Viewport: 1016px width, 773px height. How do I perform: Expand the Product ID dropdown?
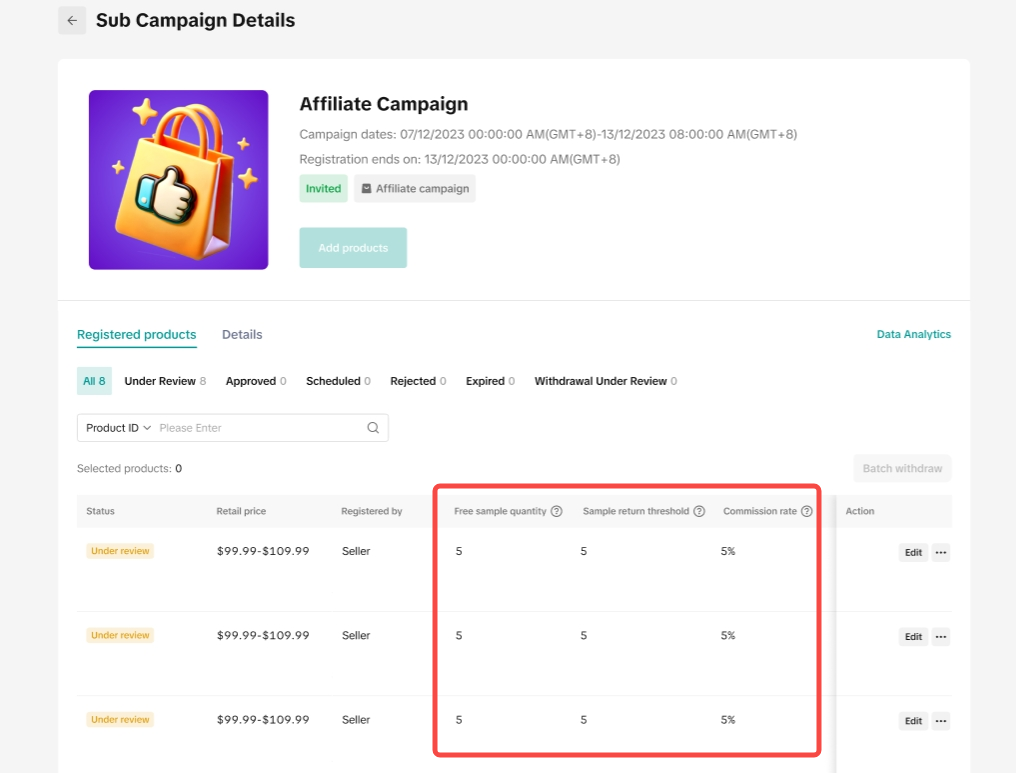[x=118, y=428]
